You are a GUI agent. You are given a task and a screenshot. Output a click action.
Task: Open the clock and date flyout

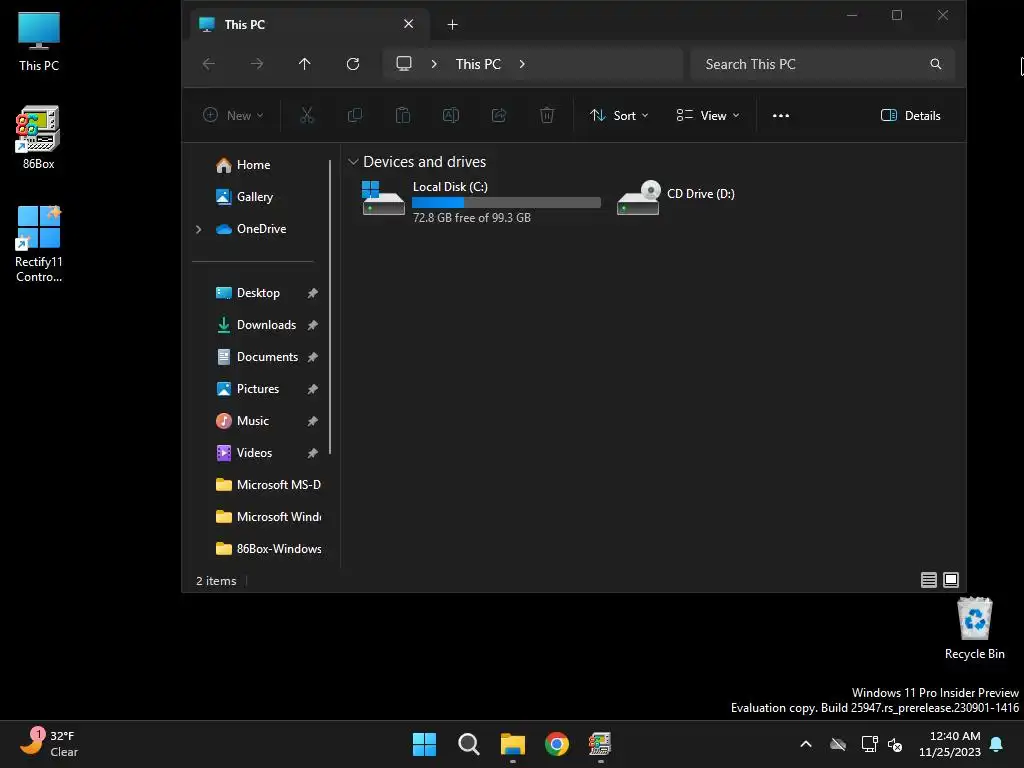(x=950, y=744)
